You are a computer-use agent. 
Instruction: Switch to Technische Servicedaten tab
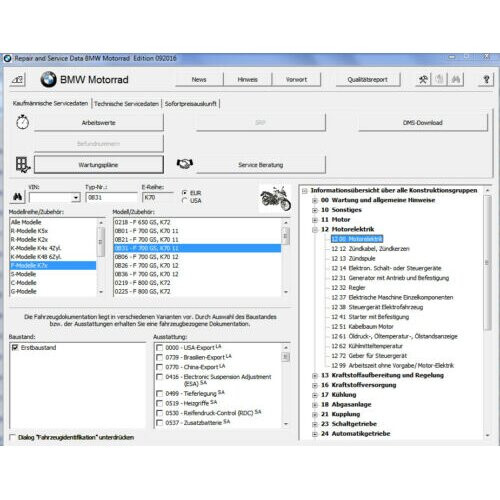[126, 104]
